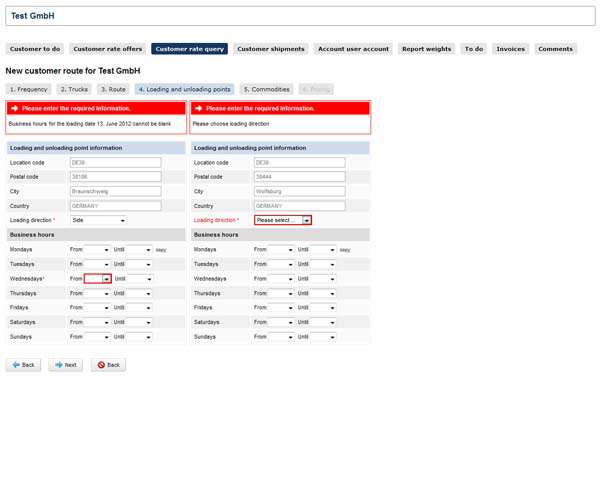
Task: Click the City field containing Braunschweig
Action: coord(115,191)
